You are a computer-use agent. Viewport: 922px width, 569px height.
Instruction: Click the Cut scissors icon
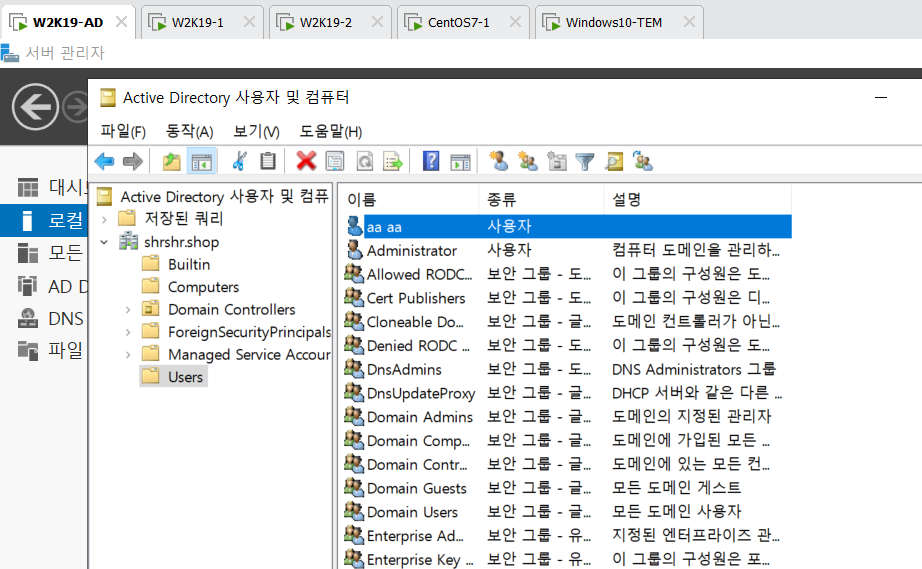[239, 161]
